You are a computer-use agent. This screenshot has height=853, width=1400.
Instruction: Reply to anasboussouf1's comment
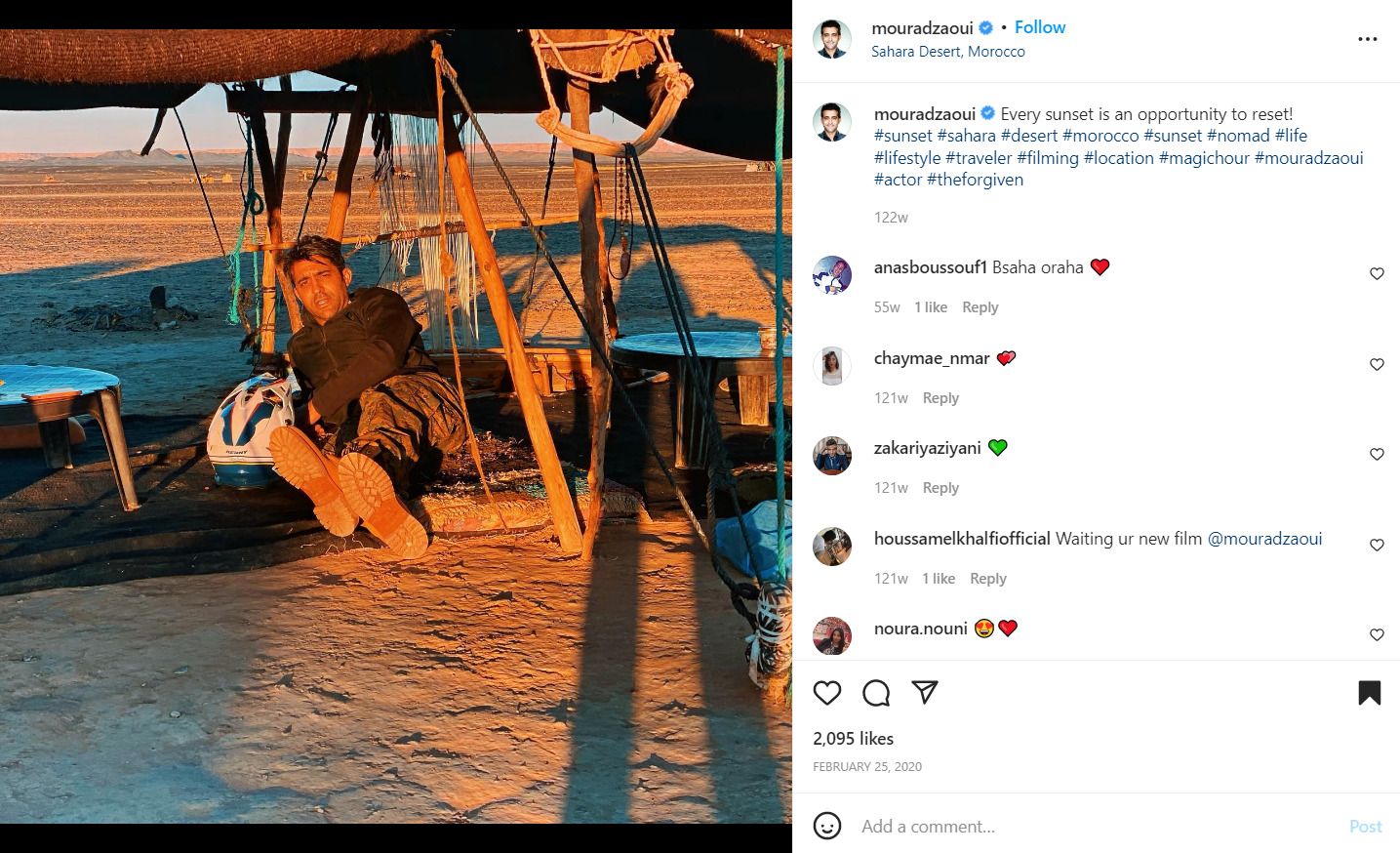click(980, 307)
